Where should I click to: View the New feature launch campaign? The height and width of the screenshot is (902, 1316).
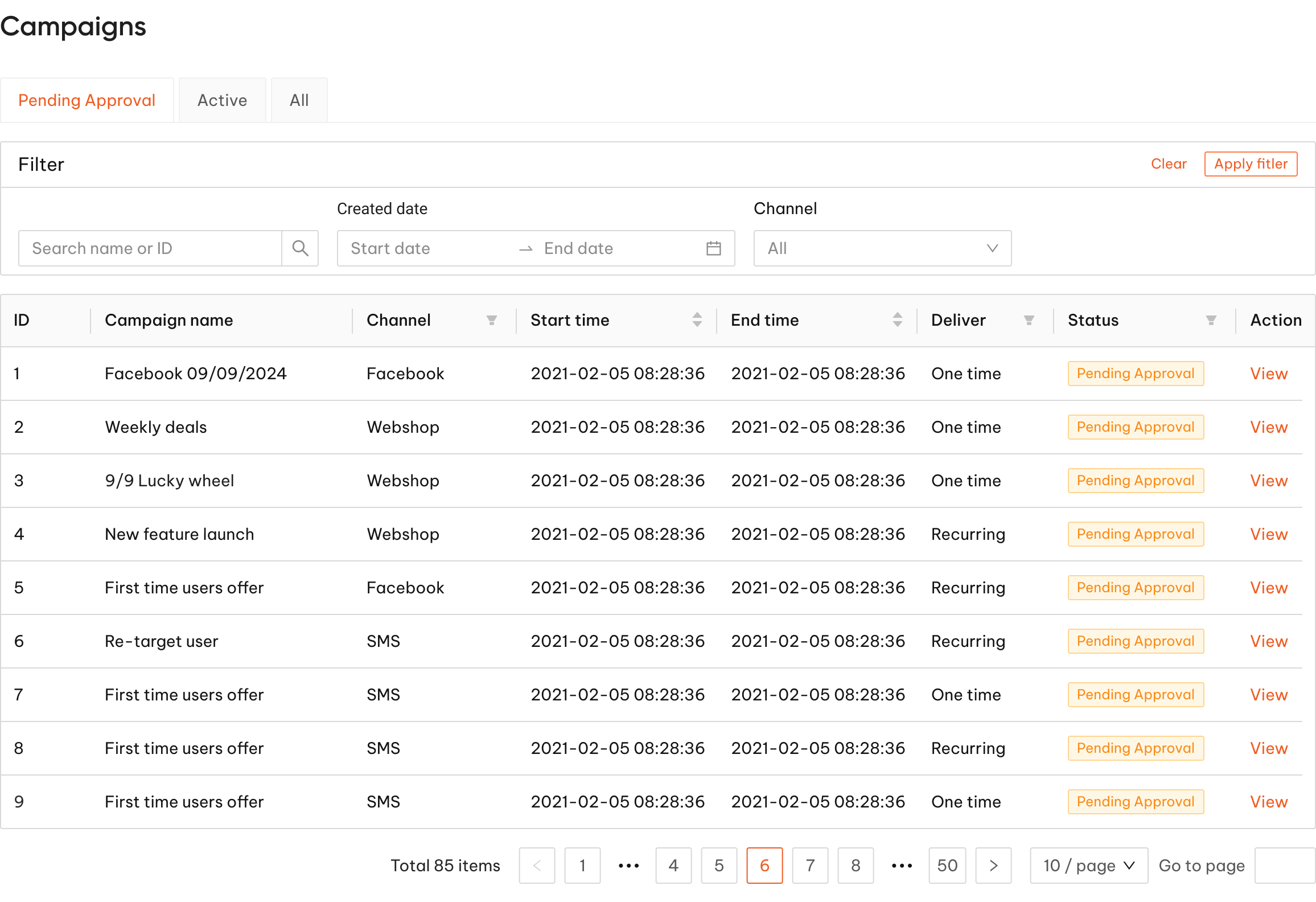(x=1269, y=534)
